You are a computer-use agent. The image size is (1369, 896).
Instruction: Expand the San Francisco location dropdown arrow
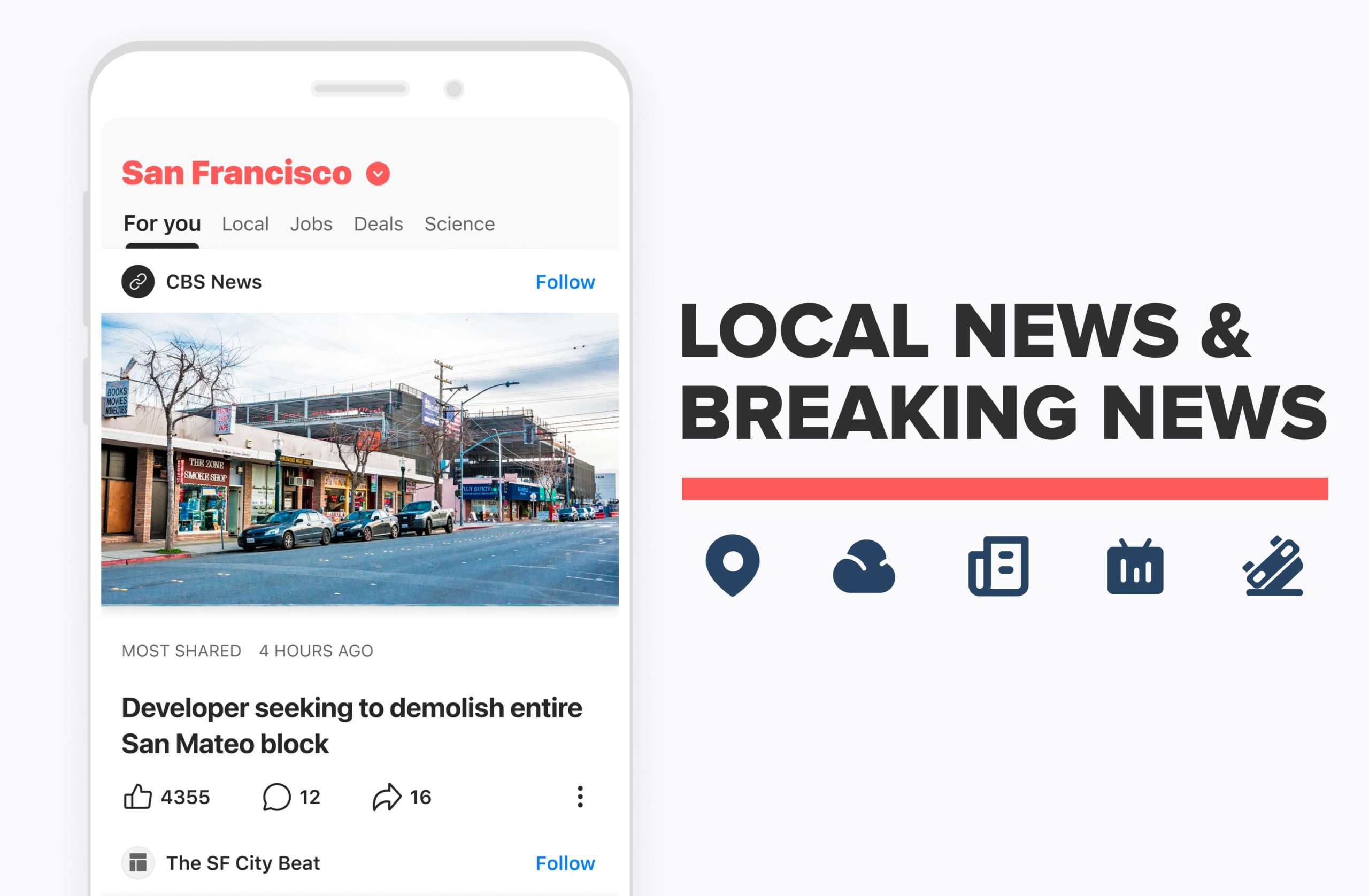378,174
